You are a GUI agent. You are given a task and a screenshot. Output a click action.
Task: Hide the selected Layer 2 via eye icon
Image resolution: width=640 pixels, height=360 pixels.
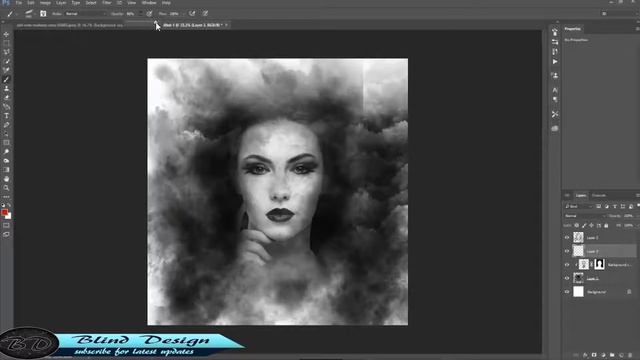(x=567, y=251)
